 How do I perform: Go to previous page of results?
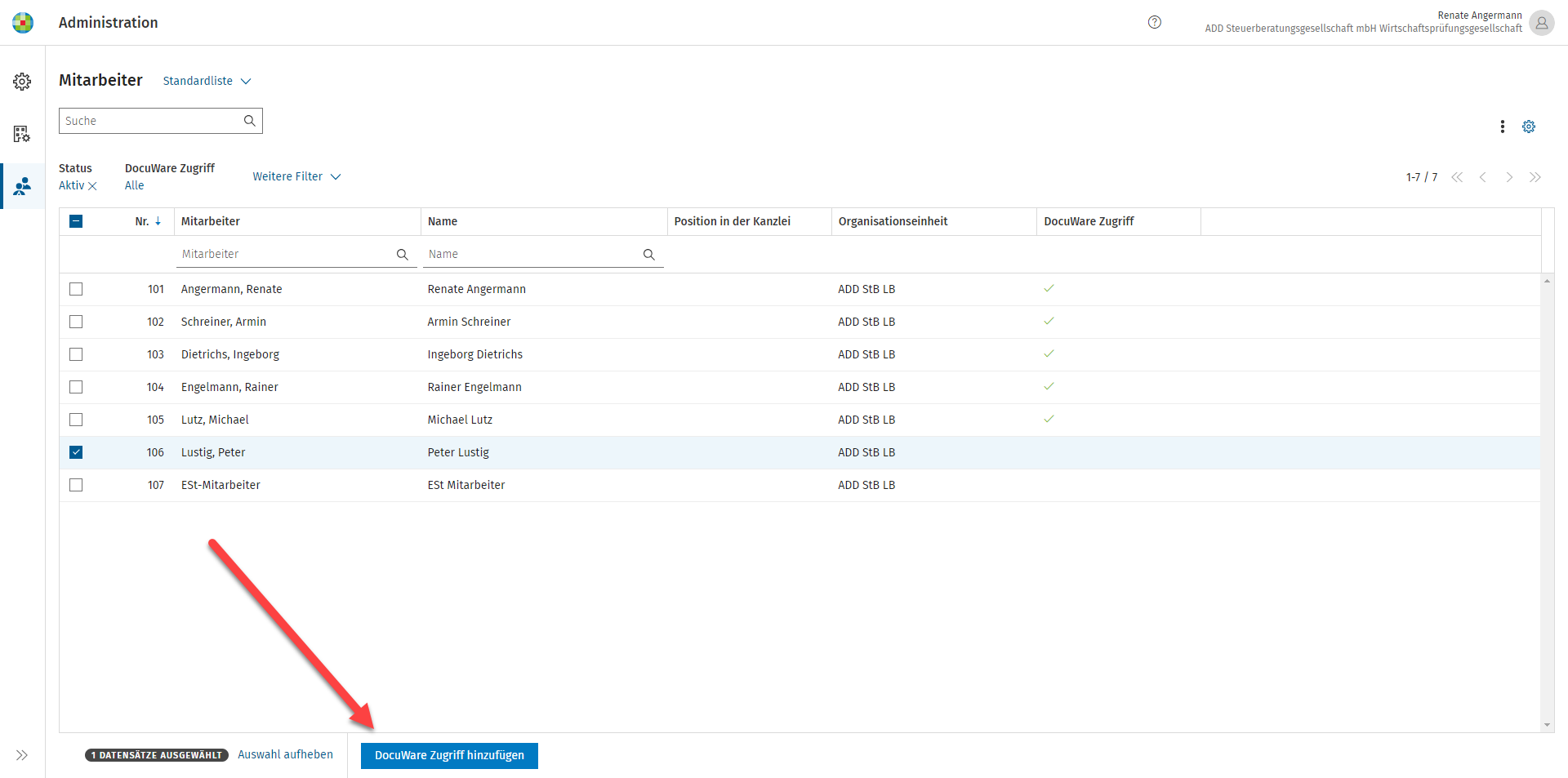(x=1483, y=177)
